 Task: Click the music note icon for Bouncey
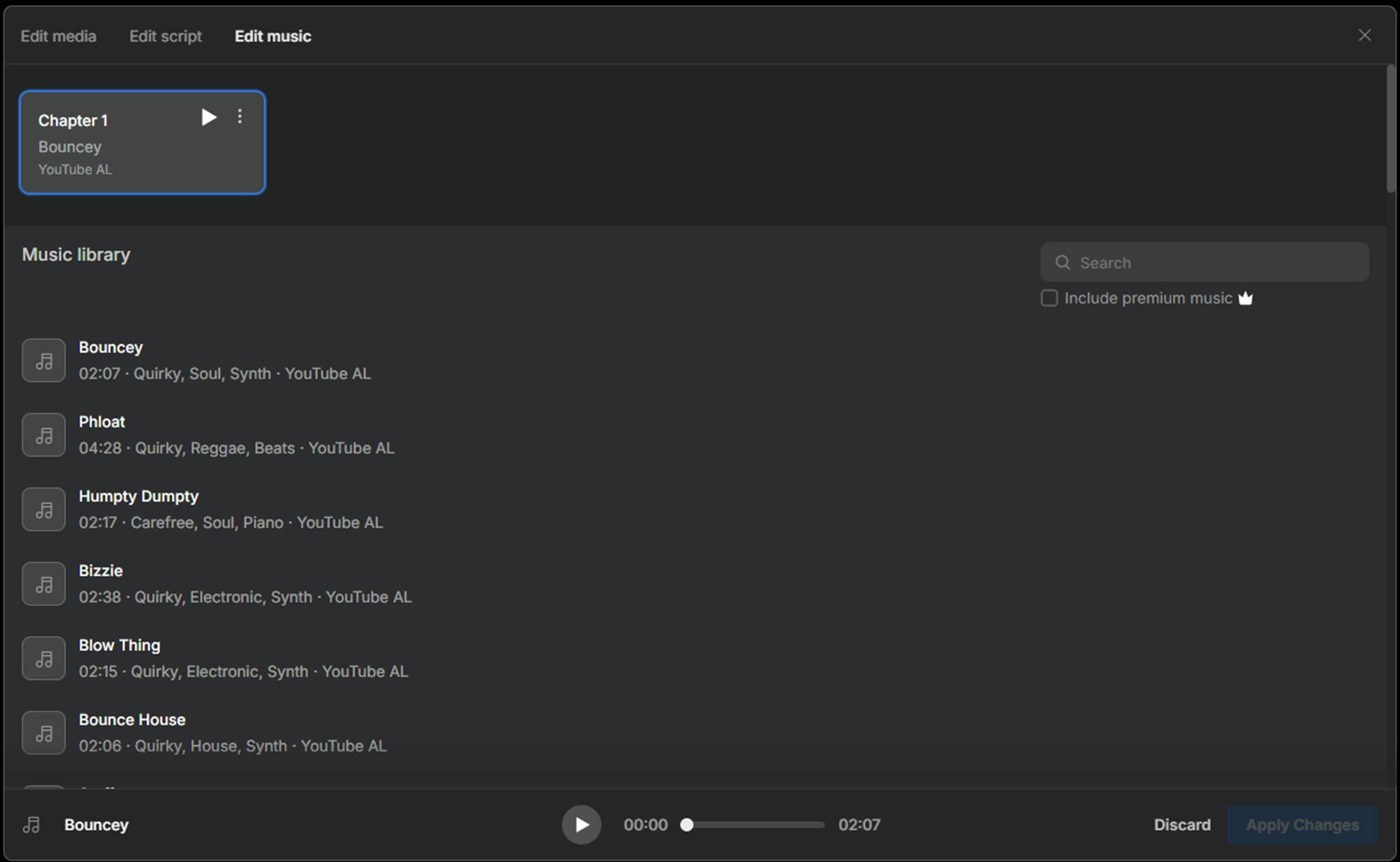click(43, 360)
